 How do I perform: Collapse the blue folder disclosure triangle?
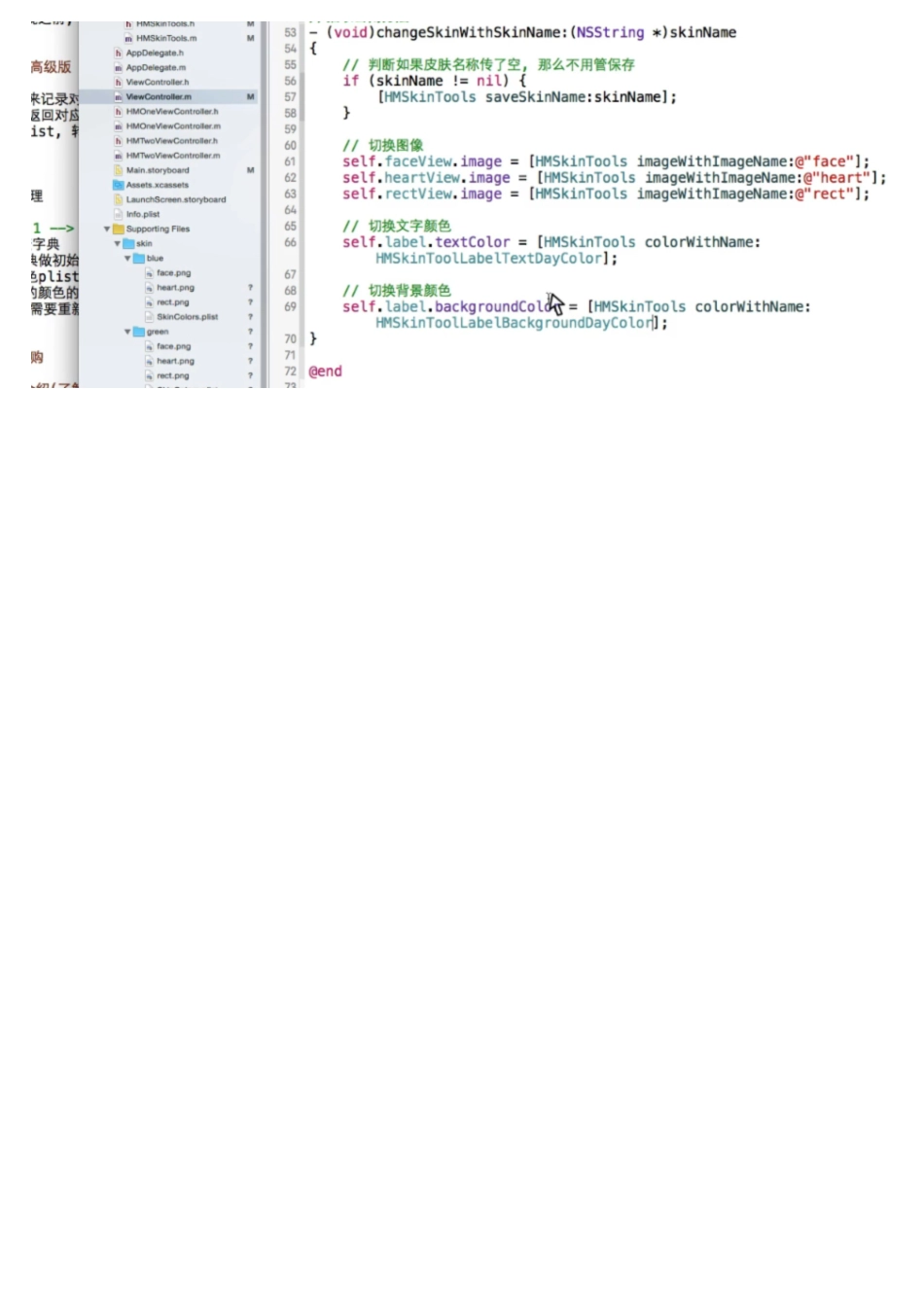pyautogui.click(x=127, y=259)
